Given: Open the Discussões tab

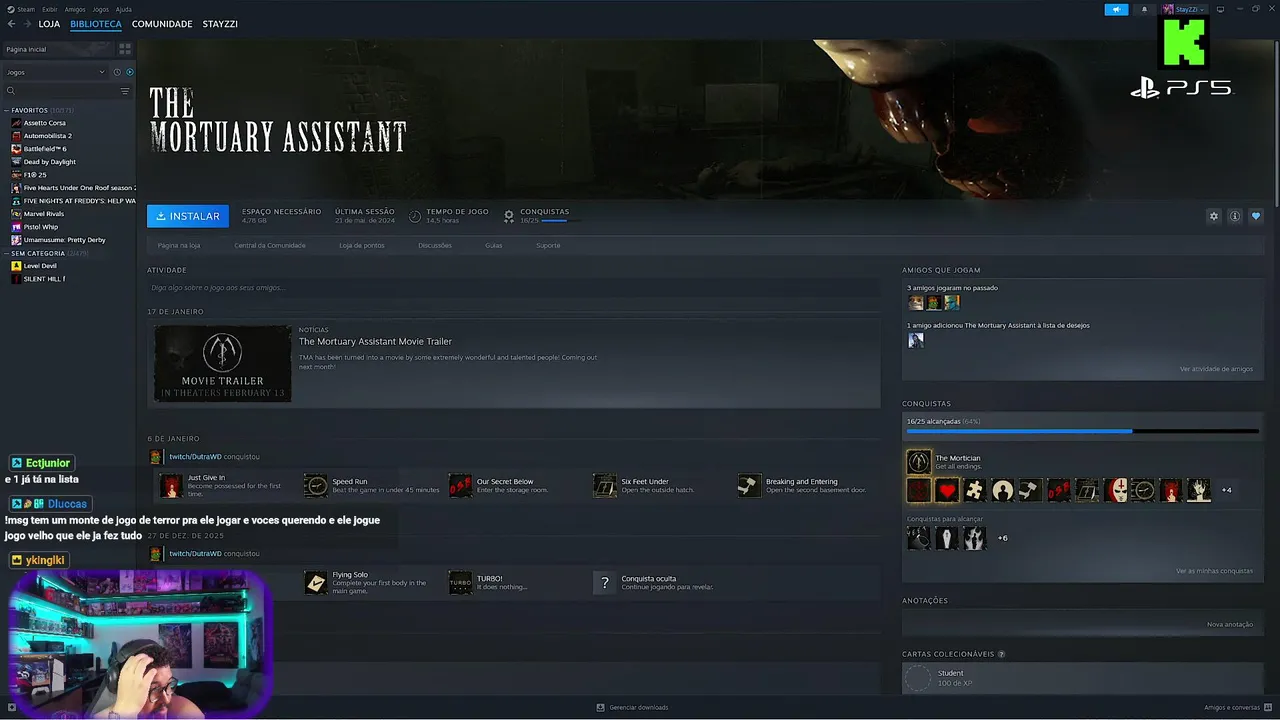Looking at the screenshot, I should (435, 245).
